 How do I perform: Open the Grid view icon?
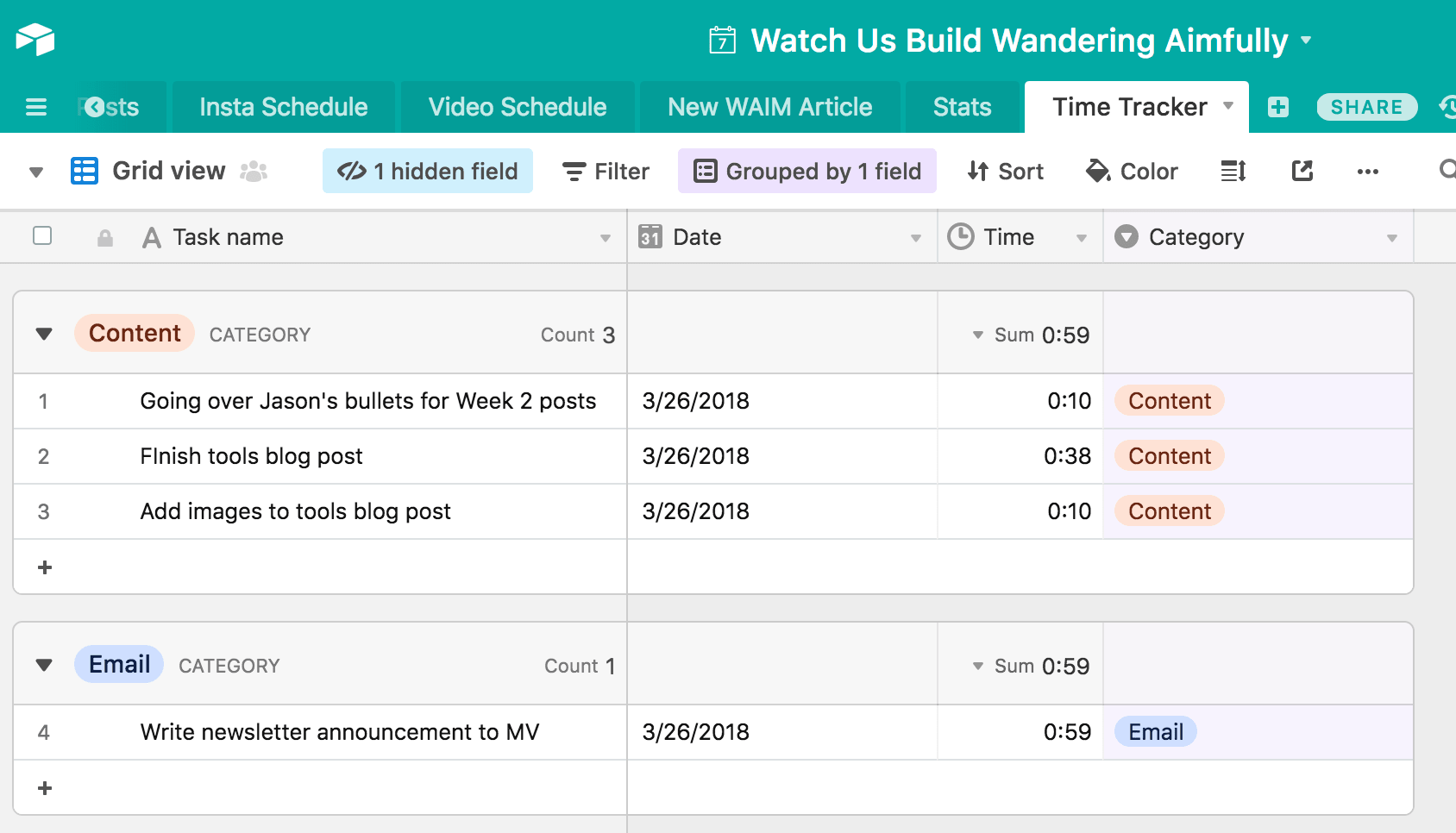tap(84, 171)
